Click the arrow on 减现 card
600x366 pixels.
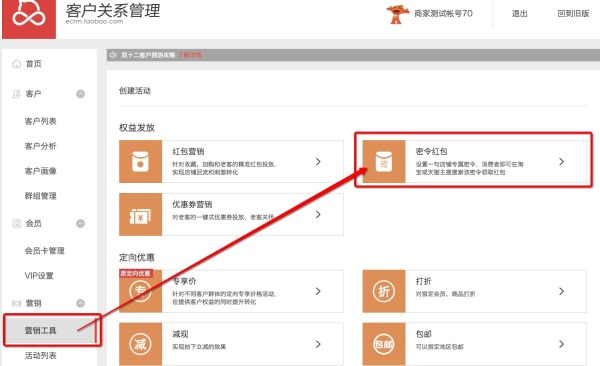[318, 344]
